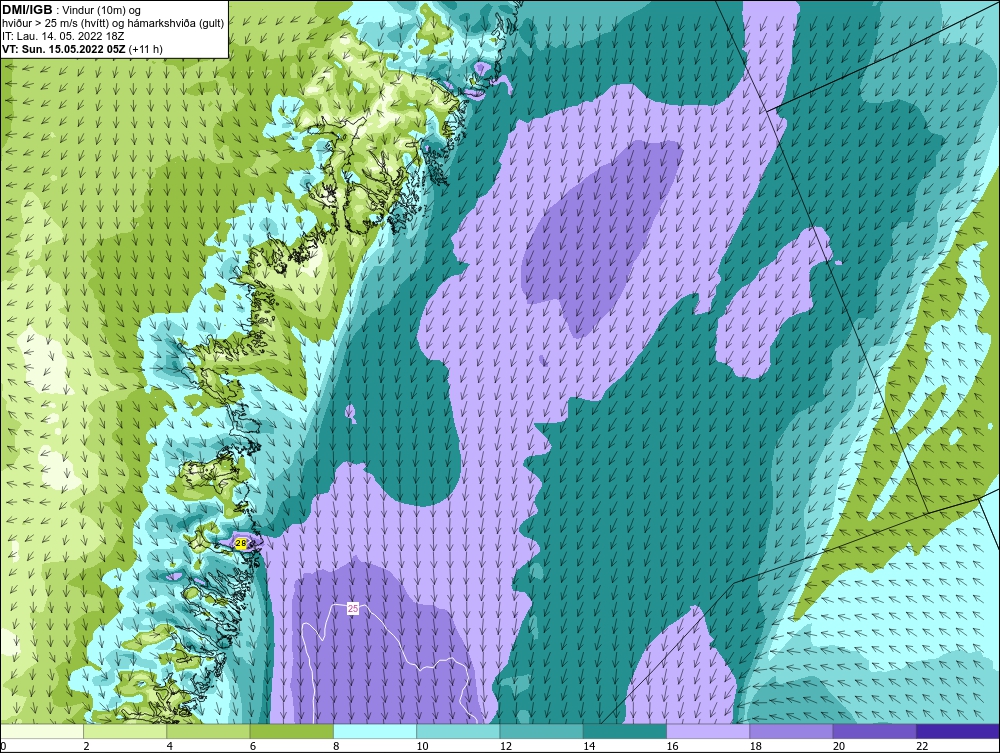This screenshot has height=753, width=1000.
Task: Click the yellow 28 gust marker
Action: click(x=241, y=544)
